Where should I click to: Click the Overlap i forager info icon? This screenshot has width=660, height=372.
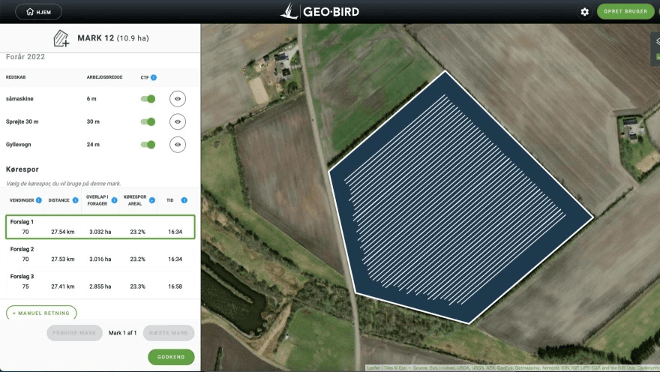point(114,200)
